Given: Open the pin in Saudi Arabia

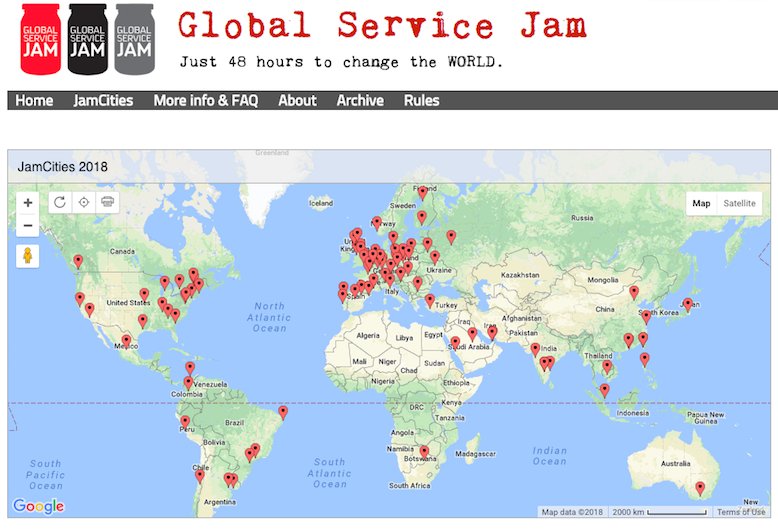Looking at the screenshot, I should 455,342.
